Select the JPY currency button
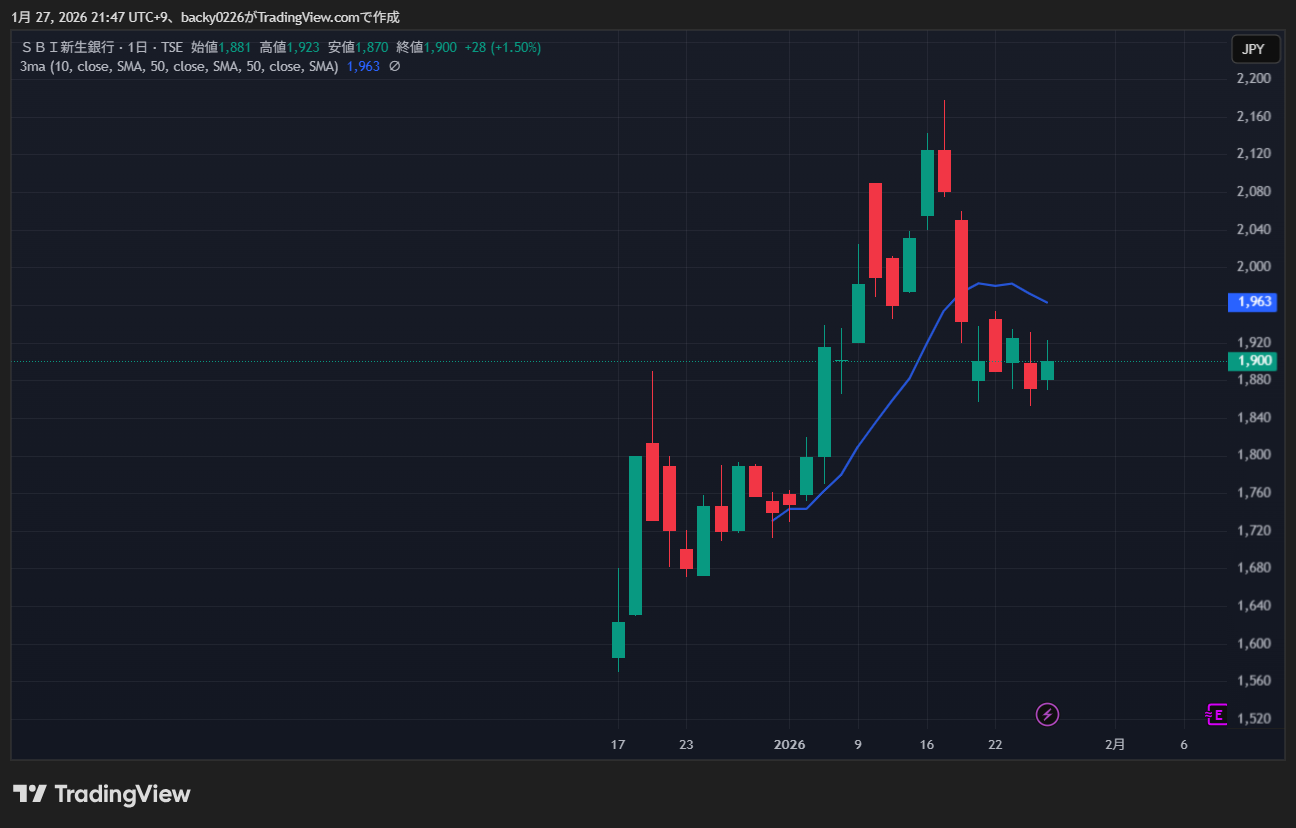Screen dimensions: 1296x828 click(x=1254, y=49)
